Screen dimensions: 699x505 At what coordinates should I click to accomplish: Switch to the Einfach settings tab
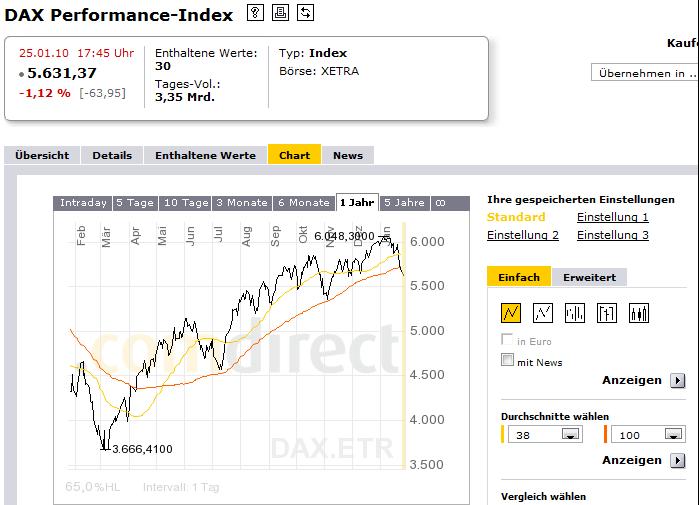(519, 277)
